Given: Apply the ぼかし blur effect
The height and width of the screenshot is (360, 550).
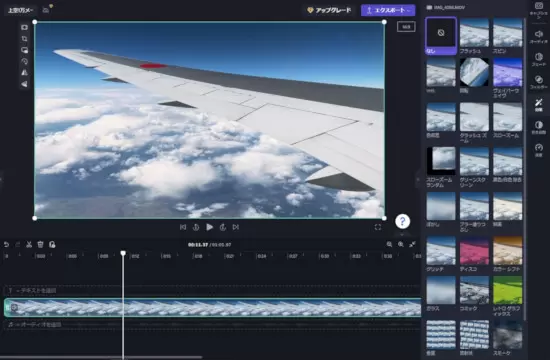Looking at the screenshot, I should coord(441,209).
